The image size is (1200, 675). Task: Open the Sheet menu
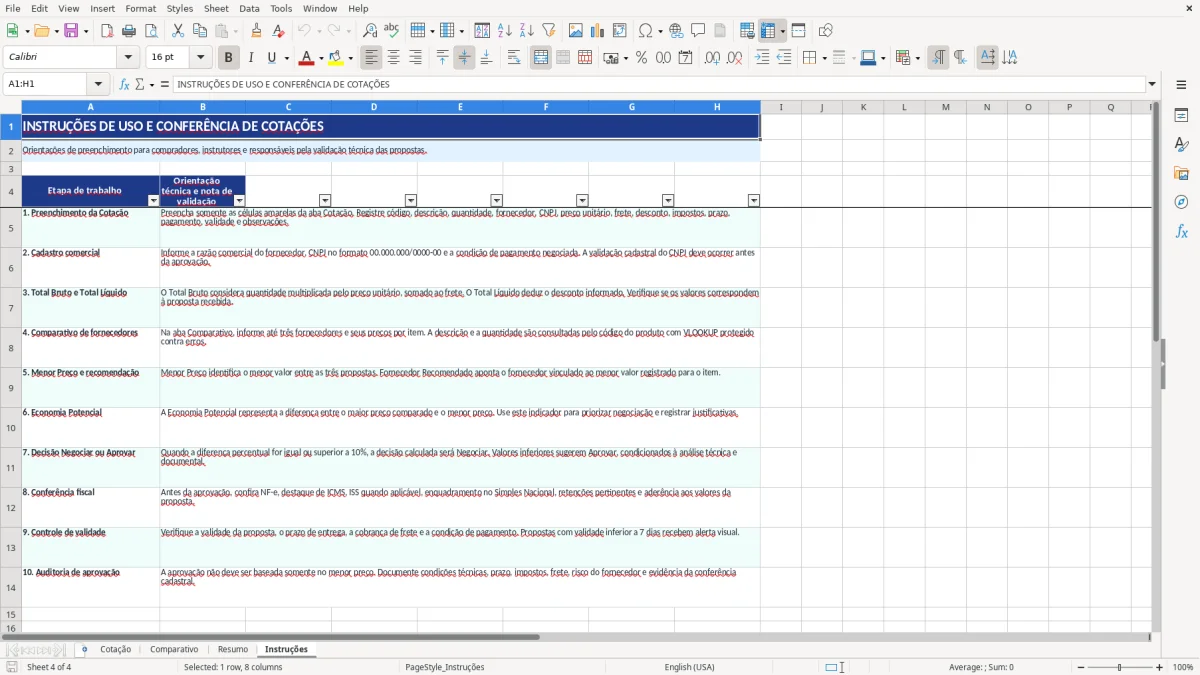pyautogui.click(x=216, y=8)
